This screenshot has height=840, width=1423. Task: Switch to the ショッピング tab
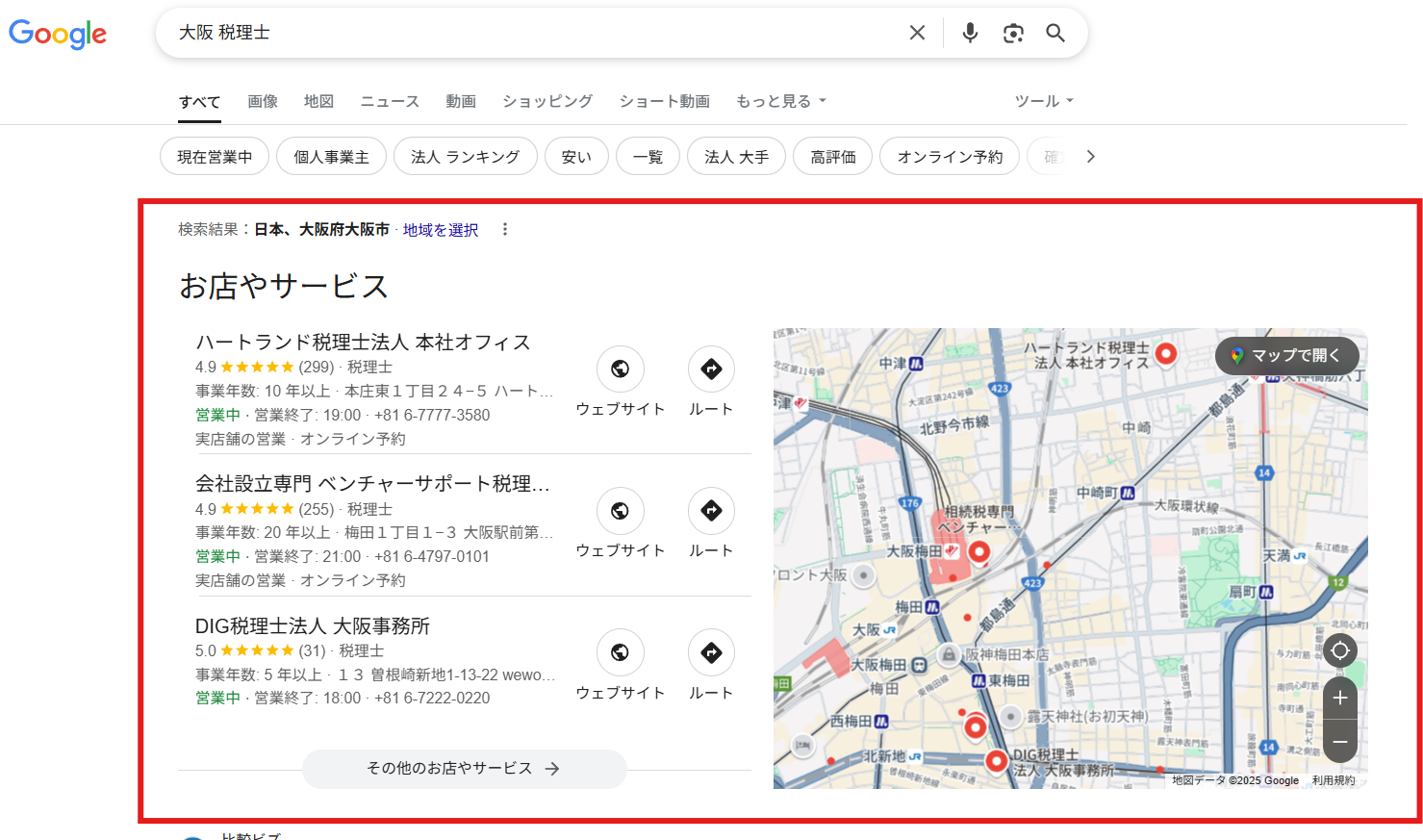click(x=547, y=101)
